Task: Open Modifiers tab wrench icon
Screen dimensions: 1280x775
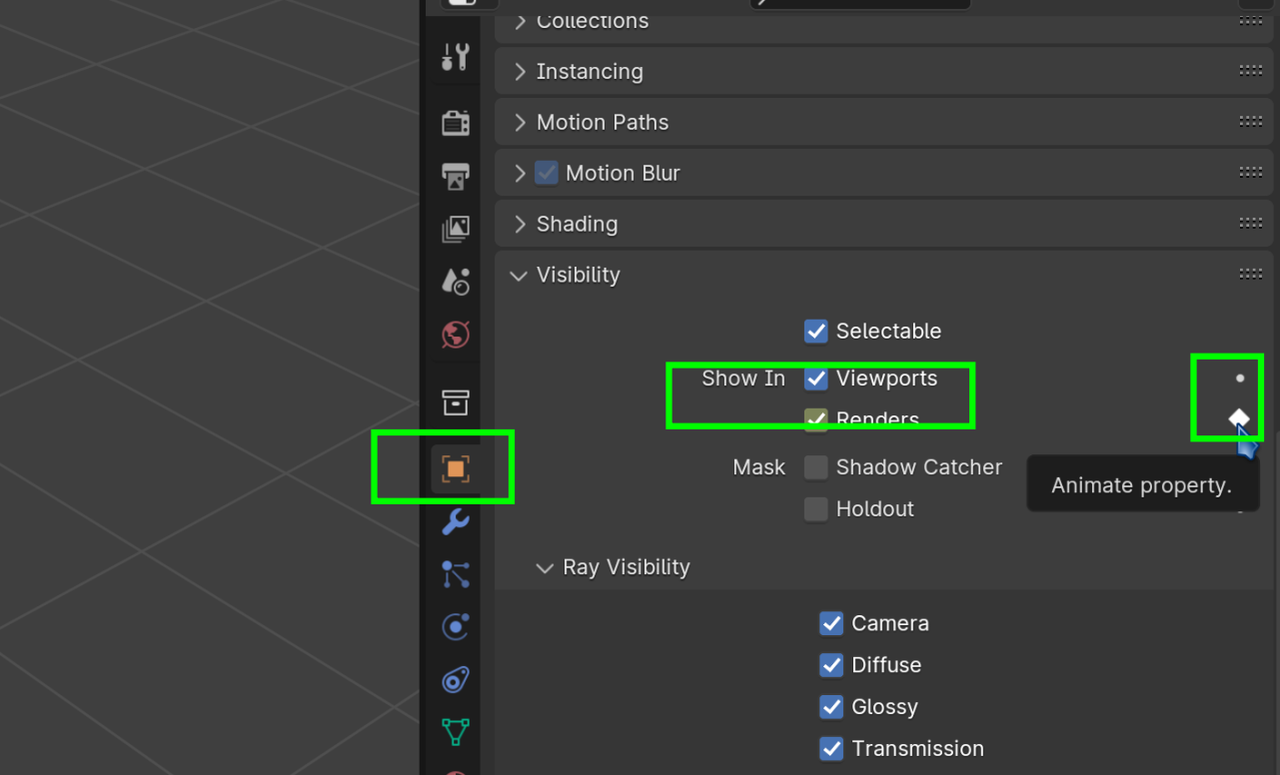Action: pos(456,521)
